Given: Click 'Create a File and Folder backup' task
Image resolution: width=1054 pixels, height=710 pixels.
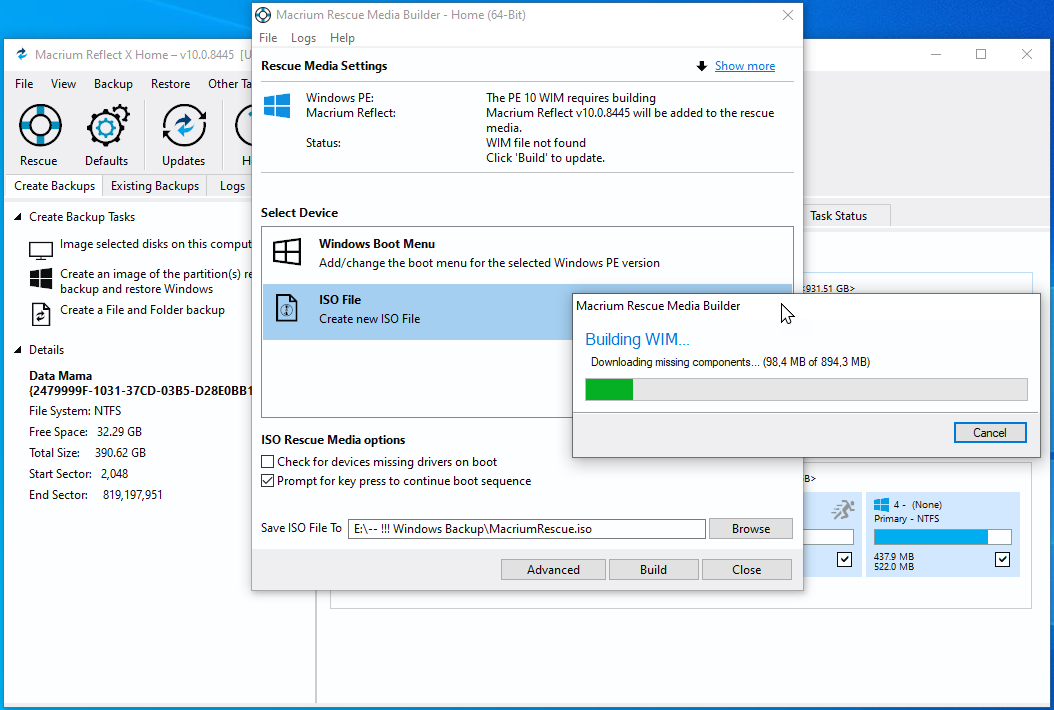Looking at the screenshot, I should click(143, 310).
